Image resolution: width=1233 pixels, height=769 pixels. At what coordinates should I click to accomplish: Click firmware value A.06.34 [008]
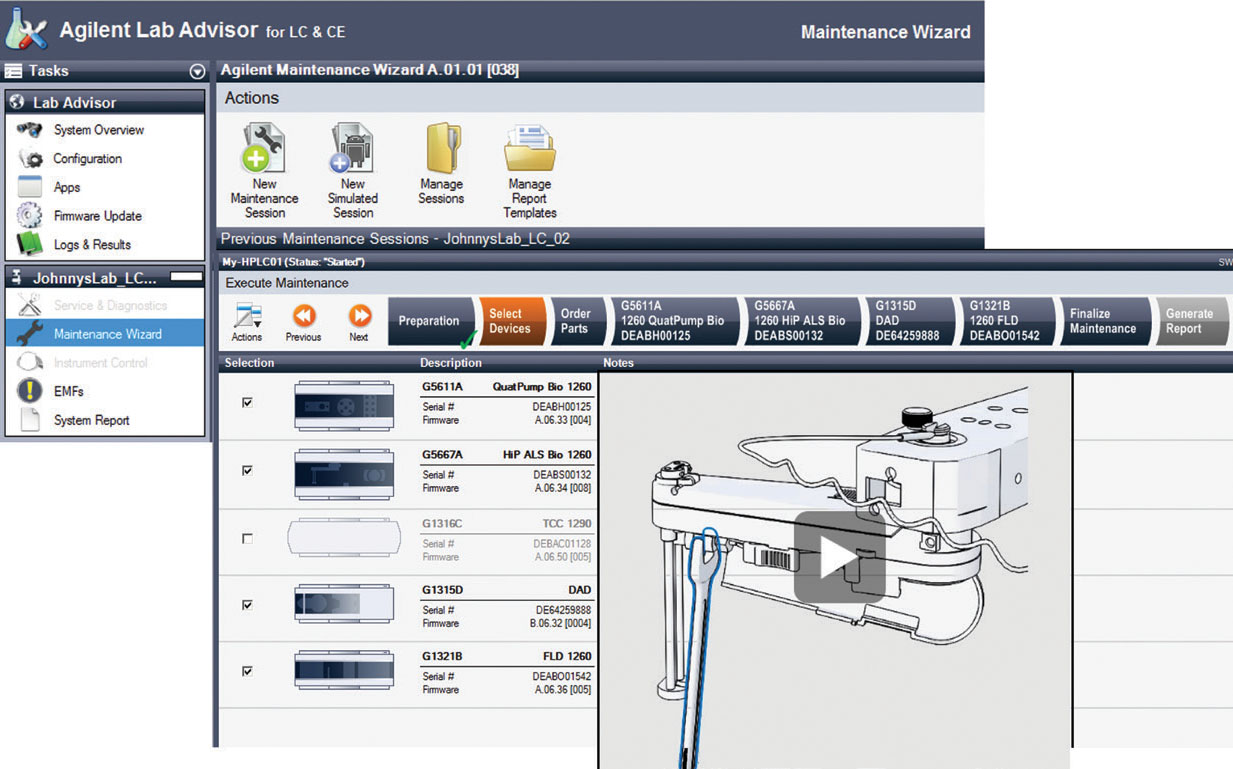563,488
